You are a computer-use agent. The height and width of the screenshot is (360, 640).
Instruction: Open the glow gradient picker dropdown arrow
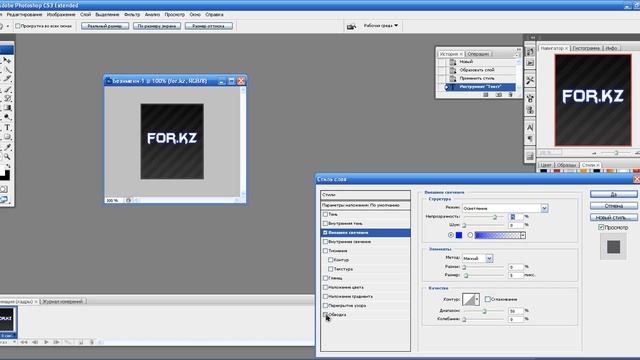click(523, 235)
